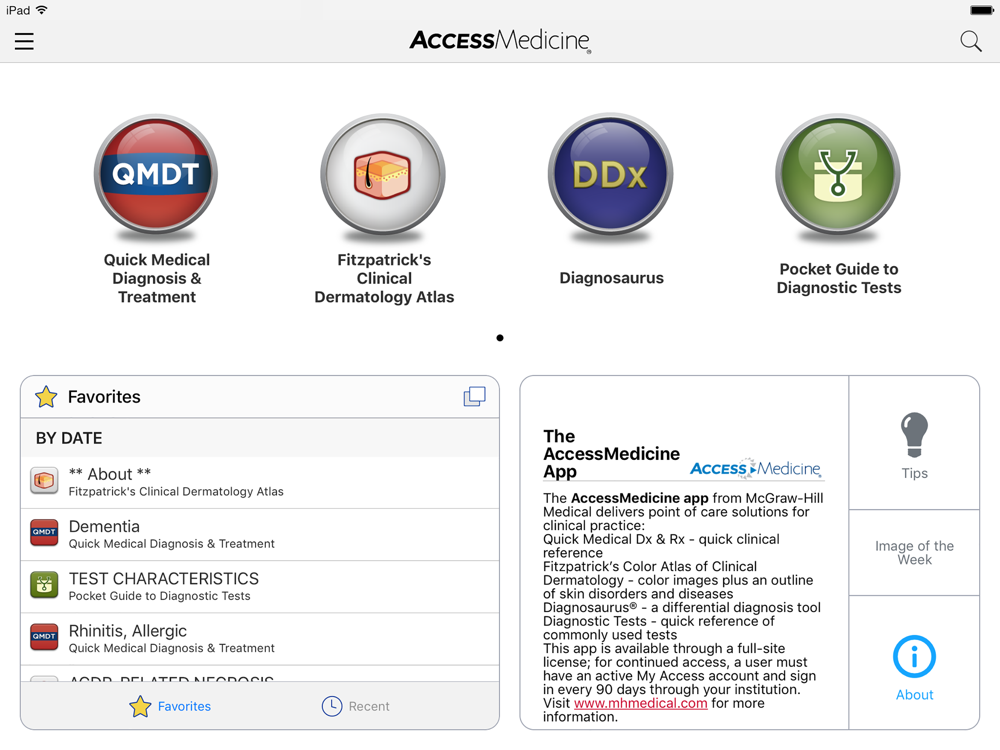Click the page indicator dot
This screenshot has width=1000, height=750.
[x=500, y=338]
